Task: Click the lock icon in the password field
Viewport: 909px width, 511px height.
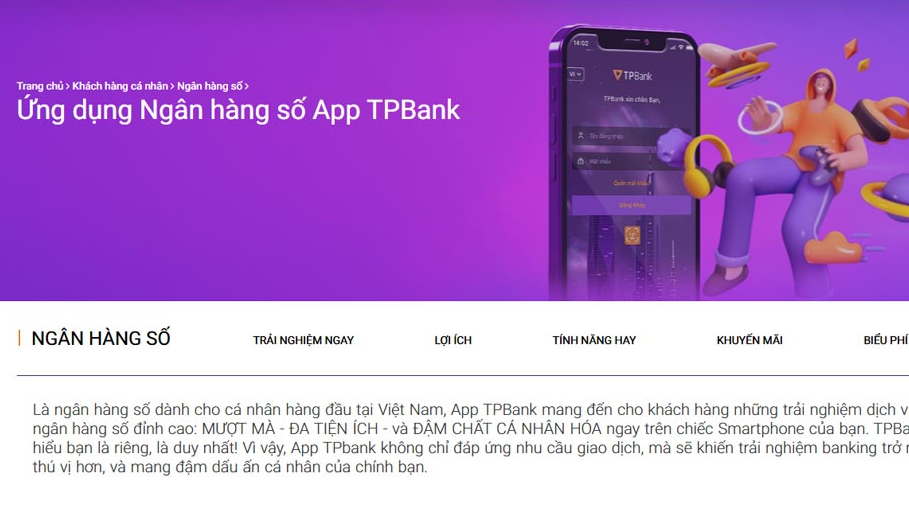Action: 580,161
